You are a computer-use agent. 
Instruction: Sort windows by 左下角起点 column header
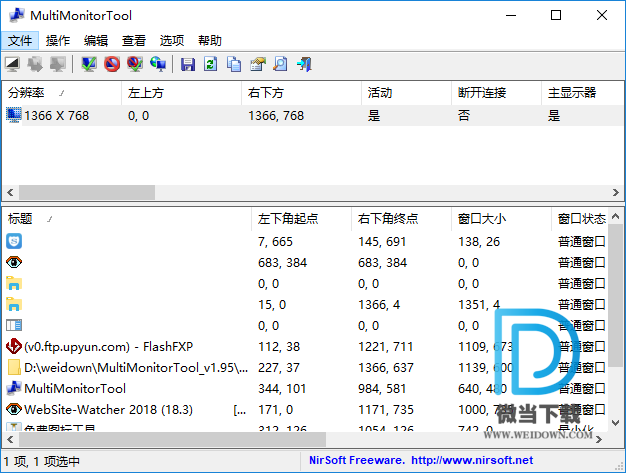(x=301, y=219)
